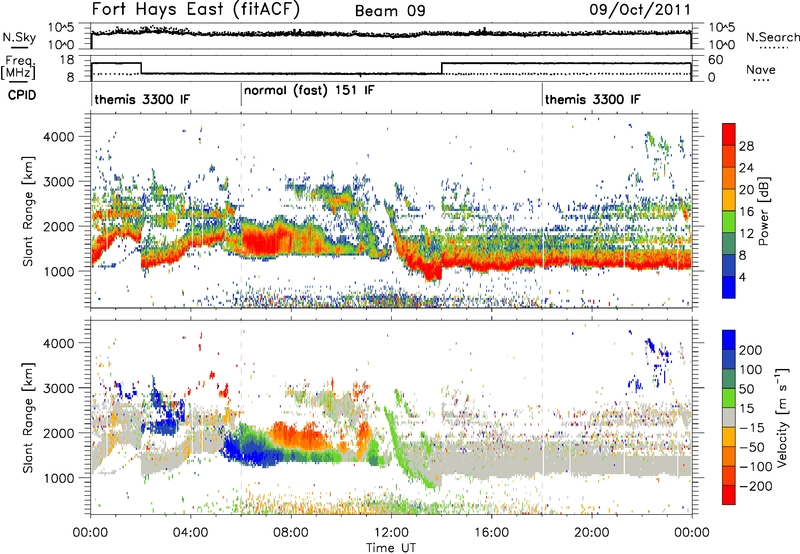
Task: Click the red bottom segment of Velocity colorbar
Action: 729,495
